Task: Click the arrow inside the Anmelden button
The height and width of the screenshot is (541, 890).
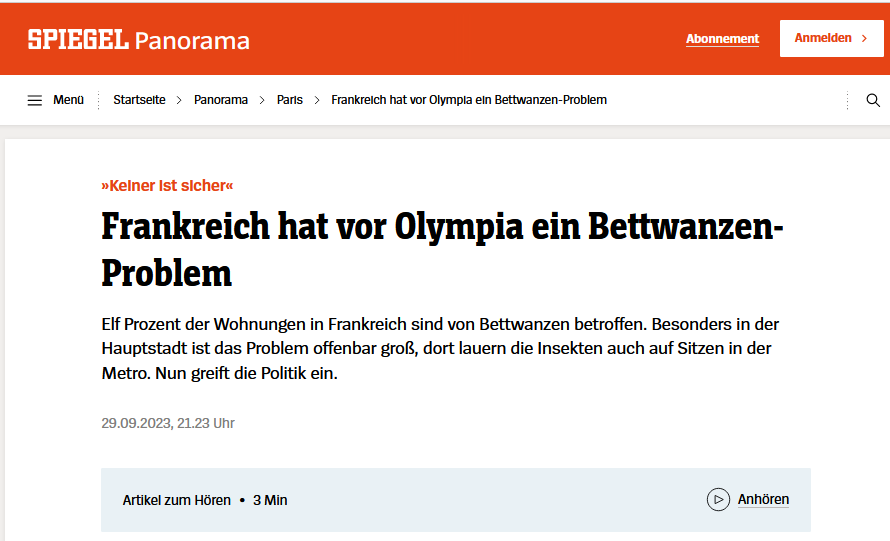Action: pos(864,38)
